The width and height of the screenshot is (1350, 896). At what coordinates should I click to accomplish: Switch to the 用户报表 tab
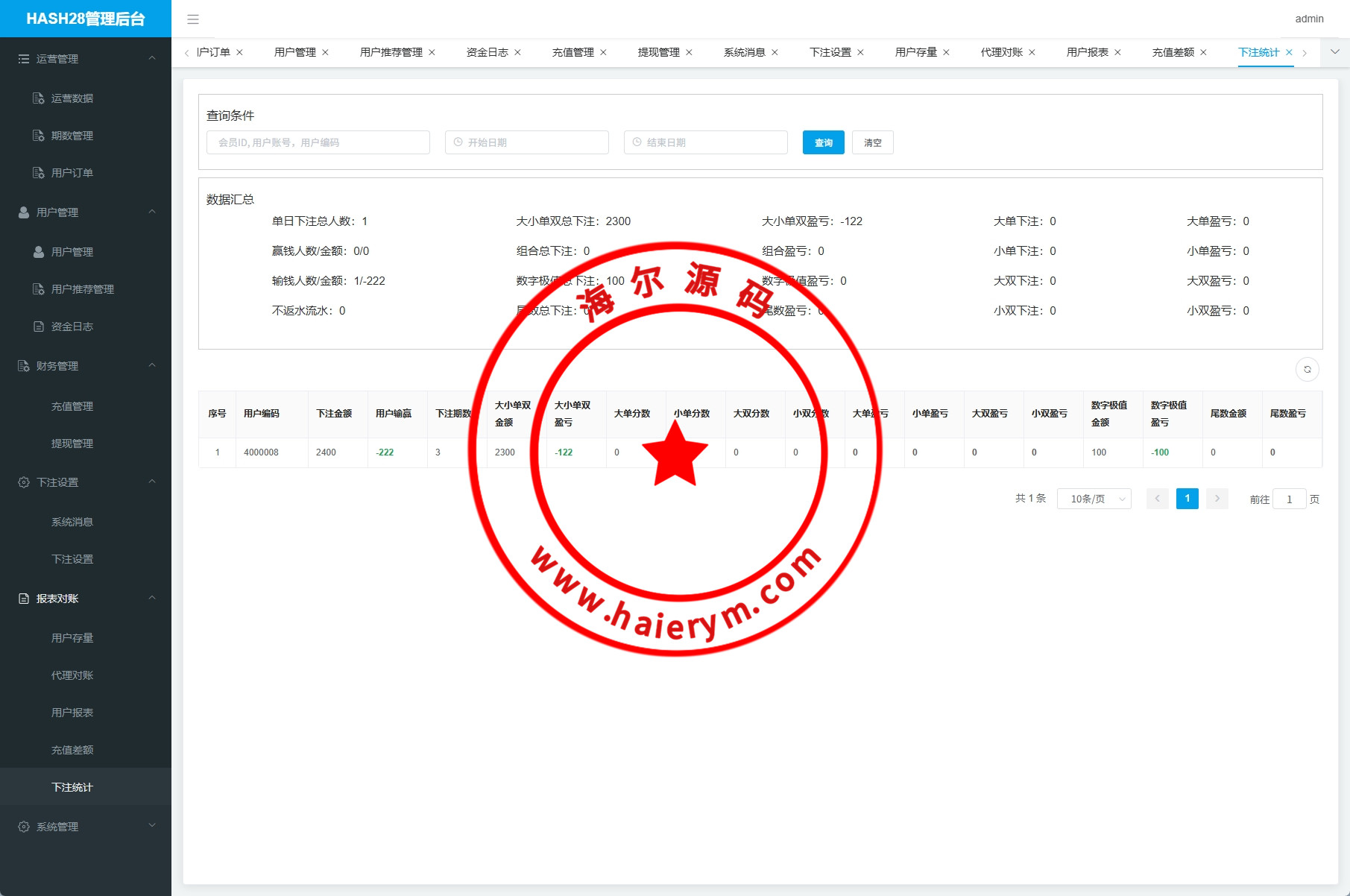[x=1087, y=52]
